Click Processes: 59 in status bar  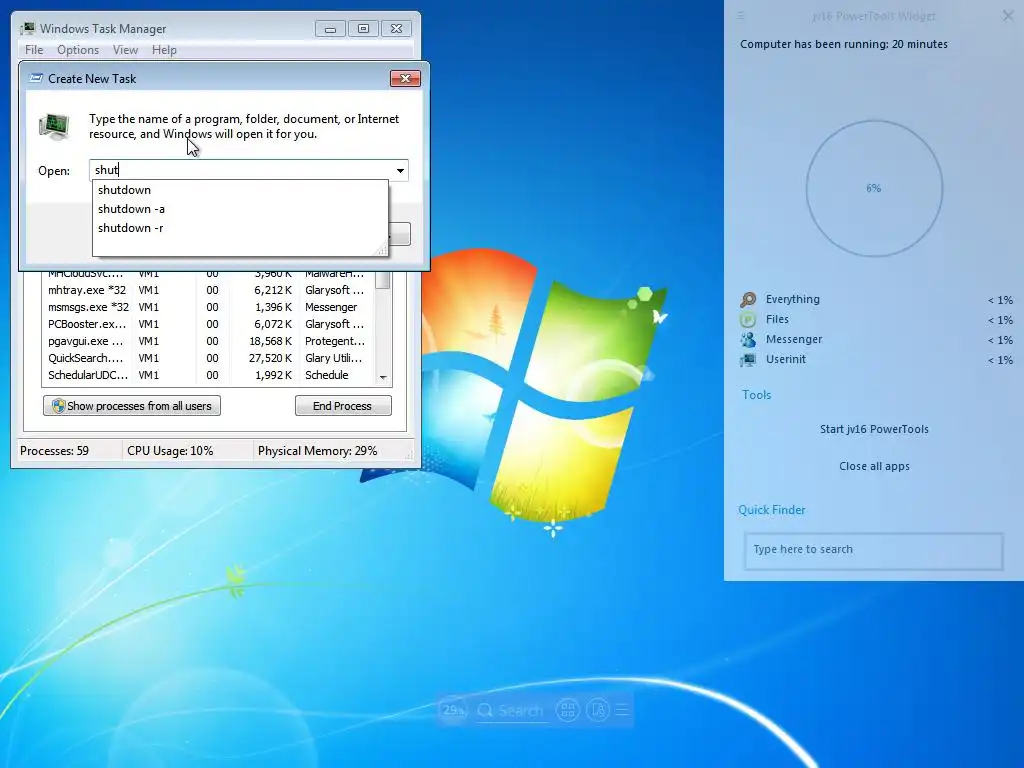pyautogui.click(x=54, y=451)
